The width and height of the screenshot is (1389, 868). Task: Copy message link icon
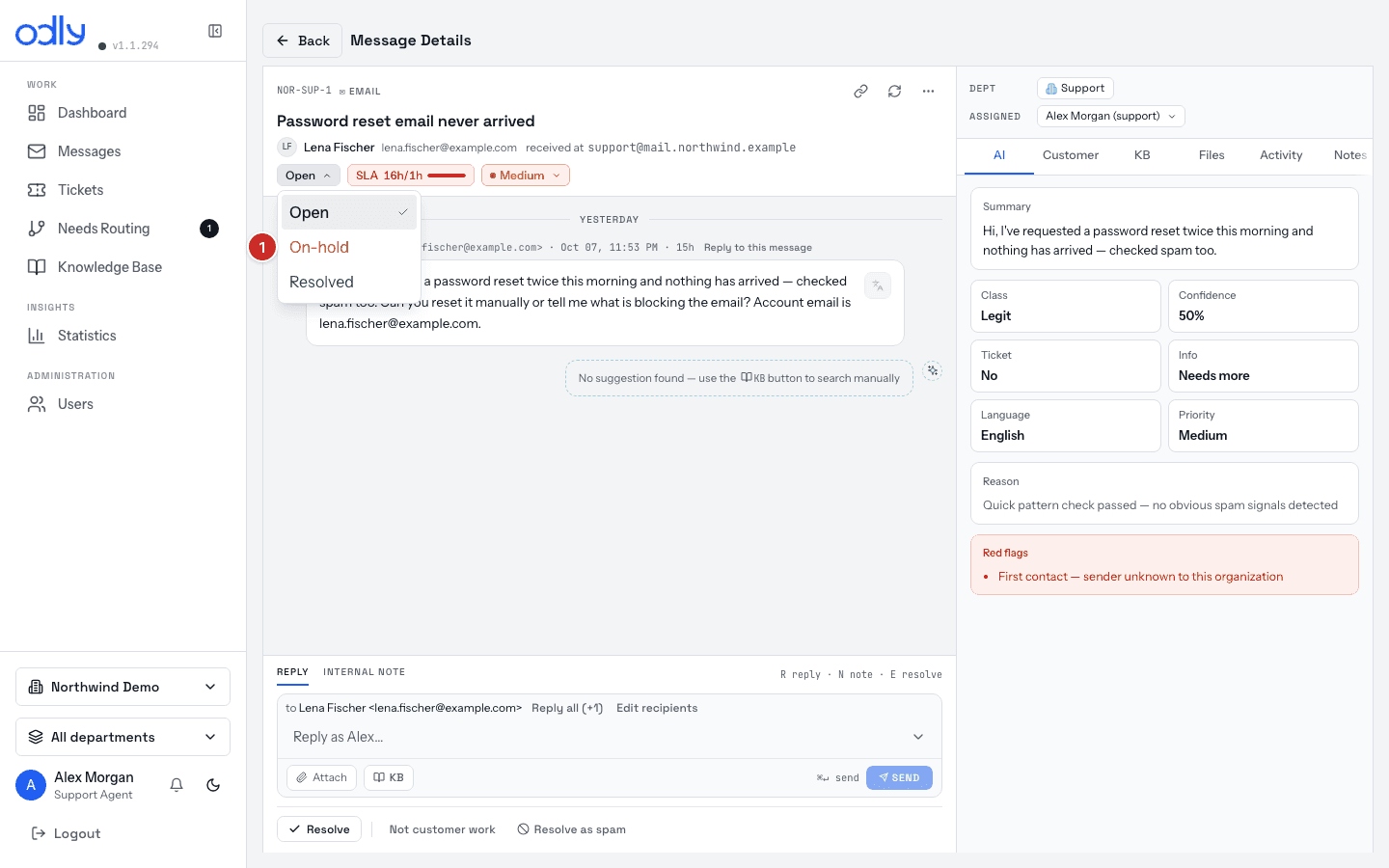860,92
